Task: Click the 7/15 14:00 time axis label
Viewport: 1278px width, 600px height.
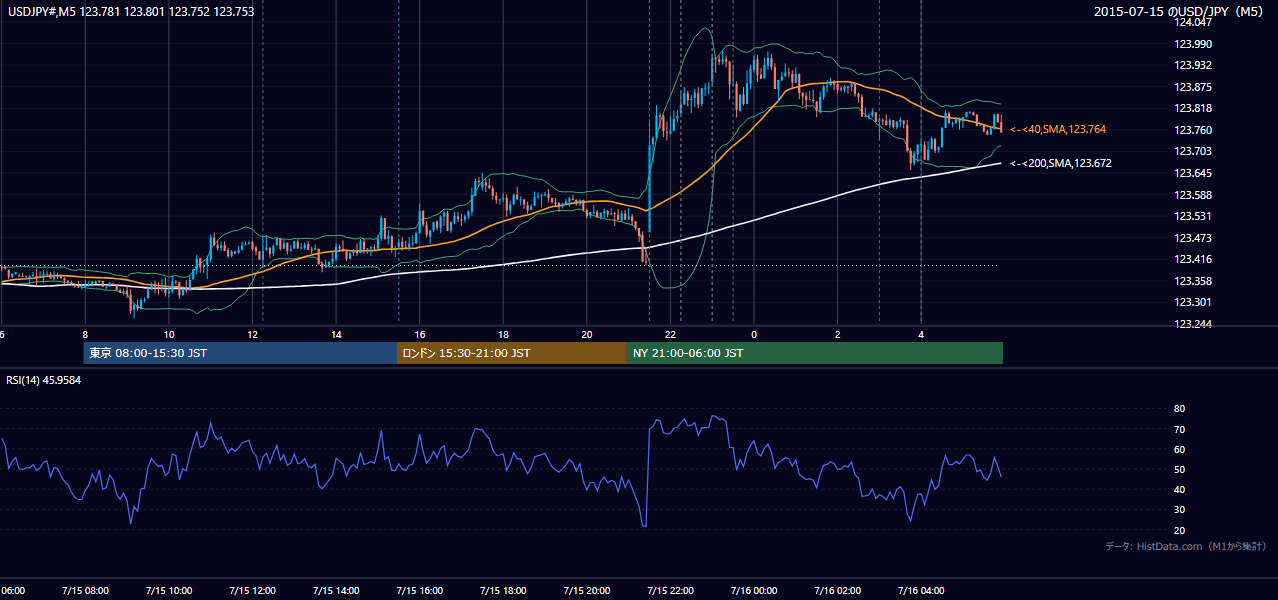Action: click(335, 591)
